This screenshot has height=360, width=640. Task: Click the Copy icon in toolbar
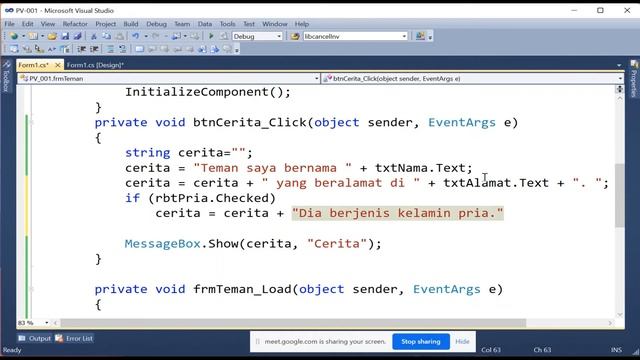[106, 36]
